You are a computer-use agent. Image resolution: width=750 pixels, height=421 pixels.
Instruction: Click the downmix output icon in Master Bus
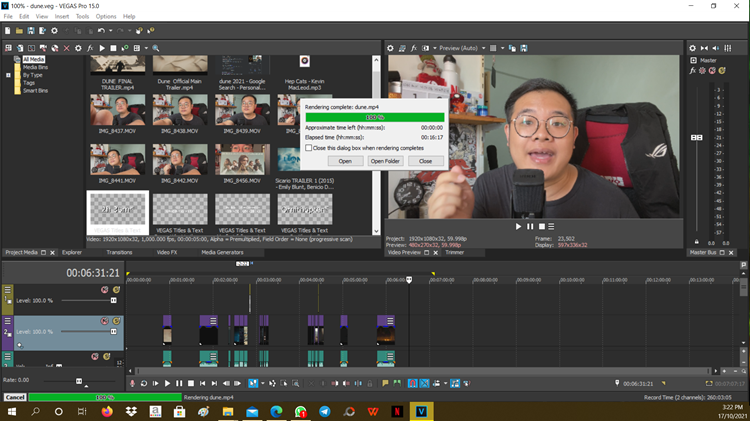pyautogui.click(x=704, y=48)
